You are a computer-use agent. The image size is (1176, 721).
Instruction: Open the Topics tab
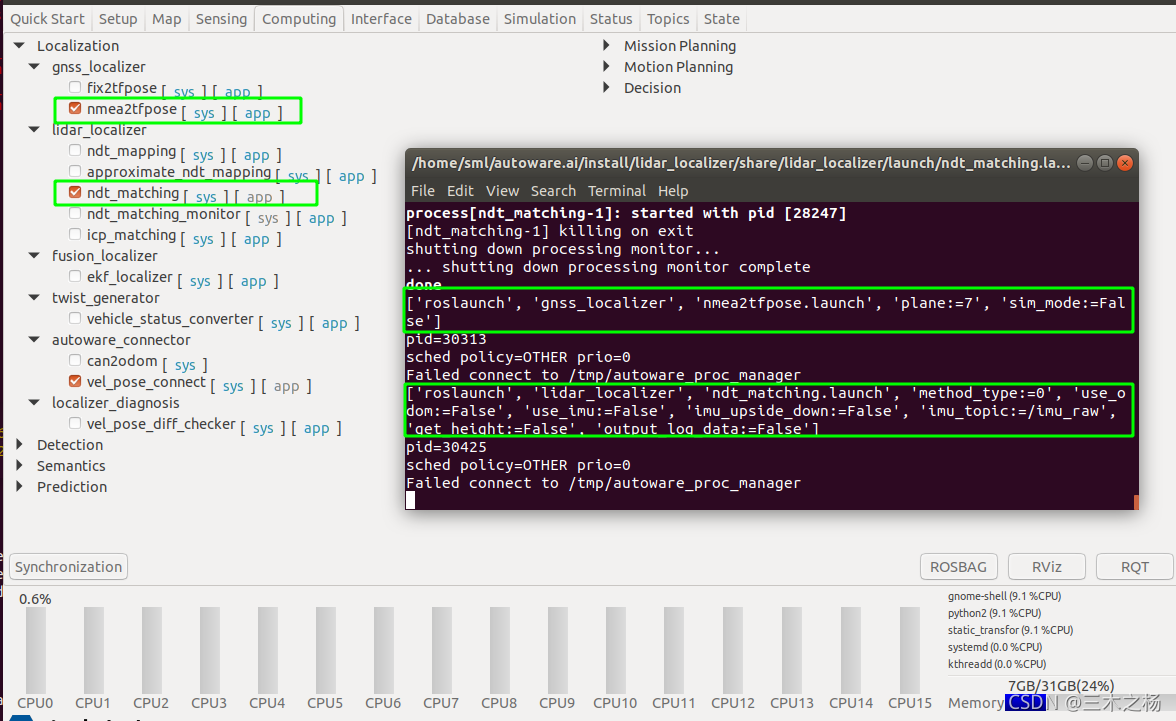(668, 19)
